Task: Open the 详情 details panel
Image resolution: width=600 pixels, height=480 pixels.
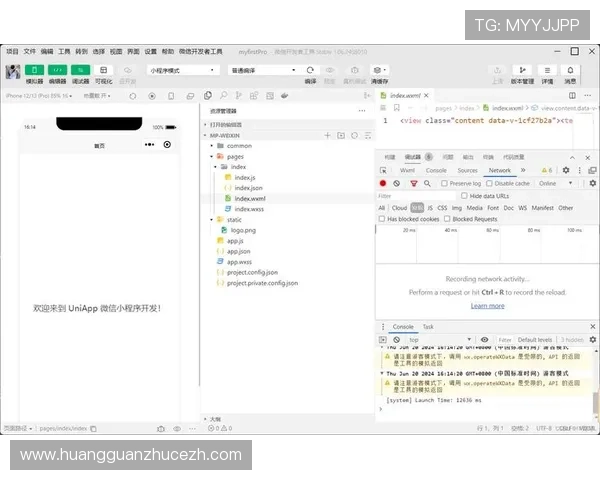Action: [x=547, y=70]
